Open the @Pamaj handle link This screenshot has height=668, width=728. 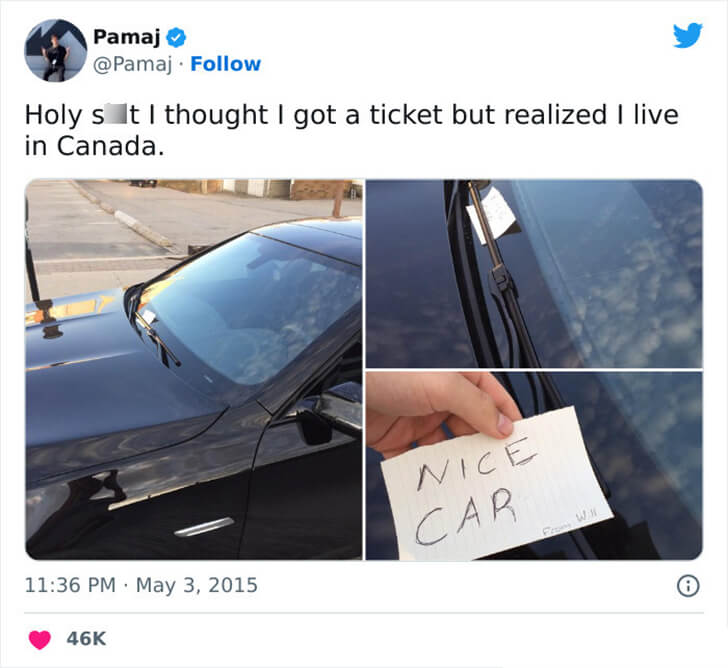point(132,64)
